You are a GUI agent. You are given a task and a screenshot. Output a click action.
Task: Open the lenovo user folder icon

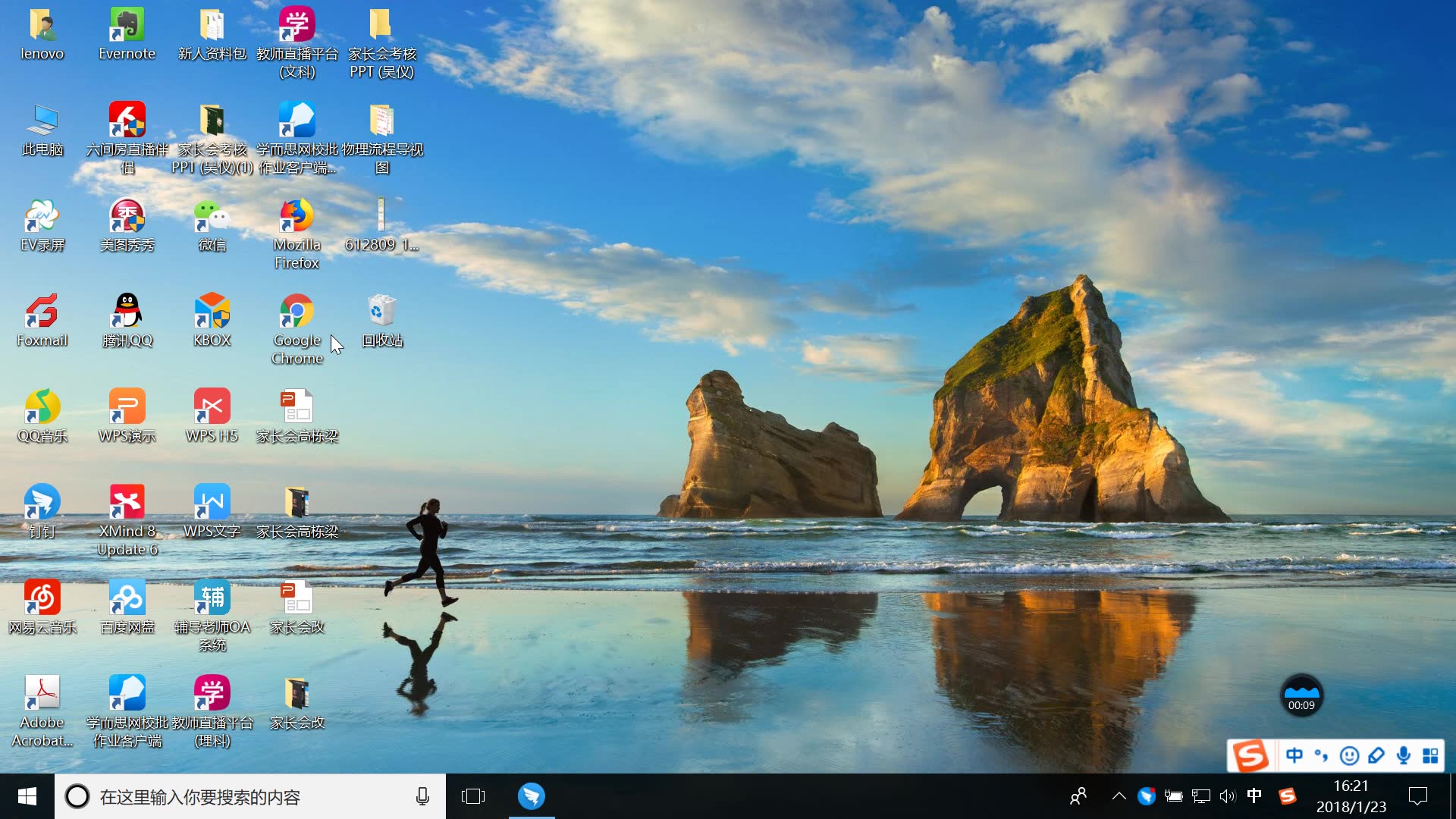pos(42,34)
